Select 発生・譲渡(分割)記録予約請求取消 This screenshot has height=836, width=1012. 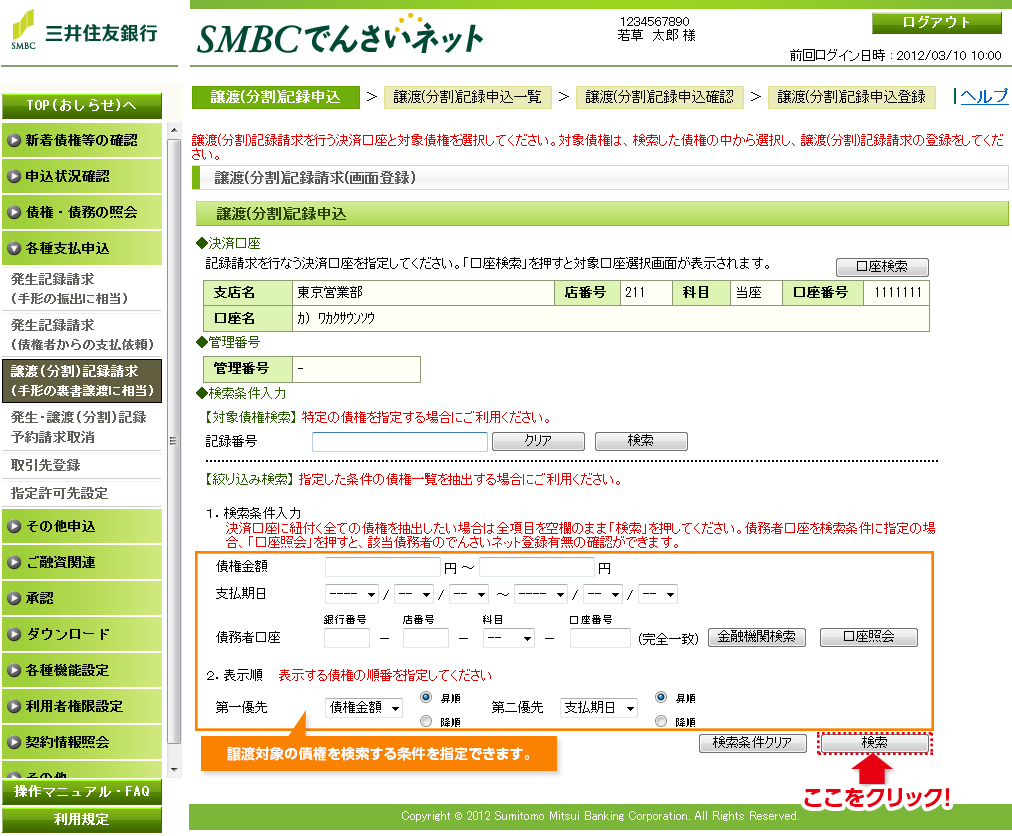pos(82,427)
